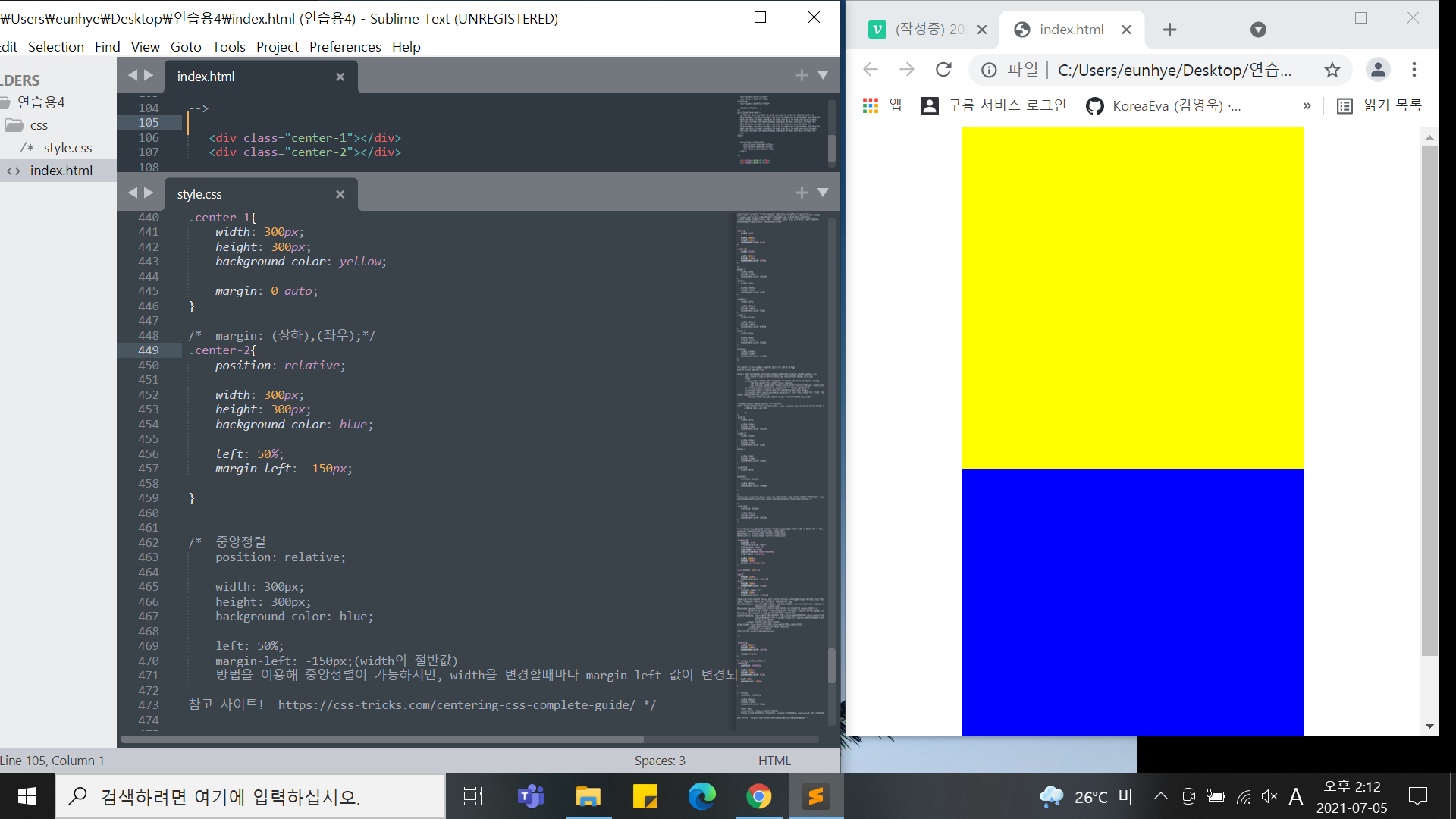Open tab list dropdown in style.css pane

(x=823, y=193)
